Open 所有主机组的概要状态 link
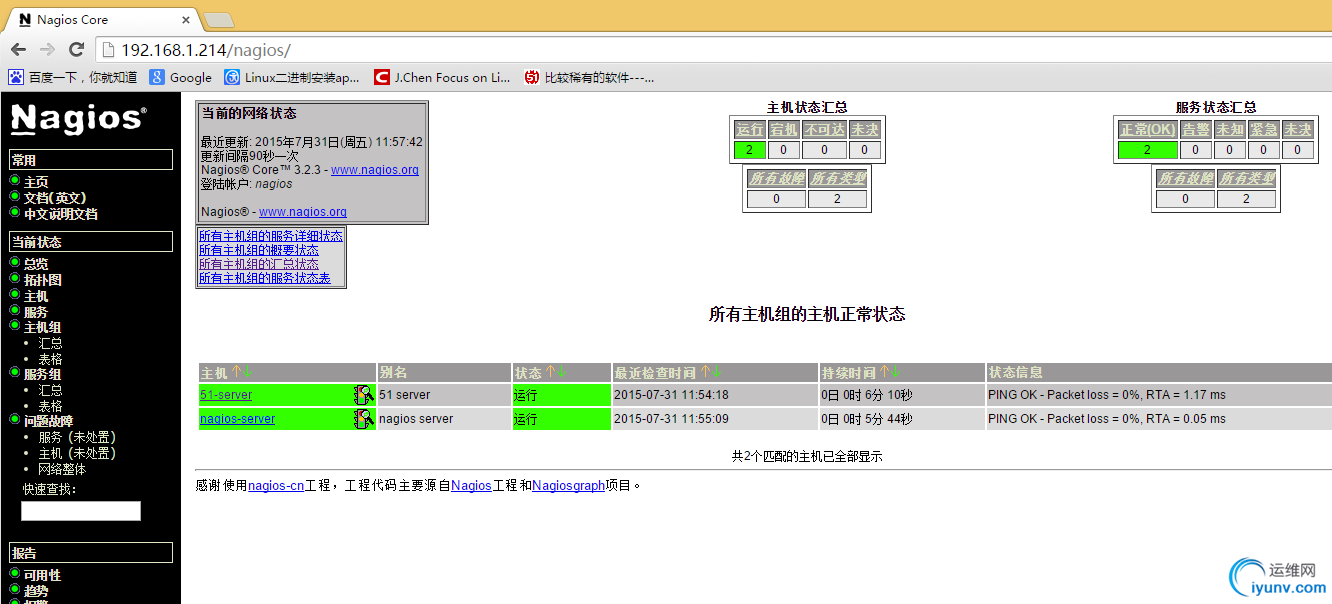This screenshot has height=604, width=1332. point(259,250)
